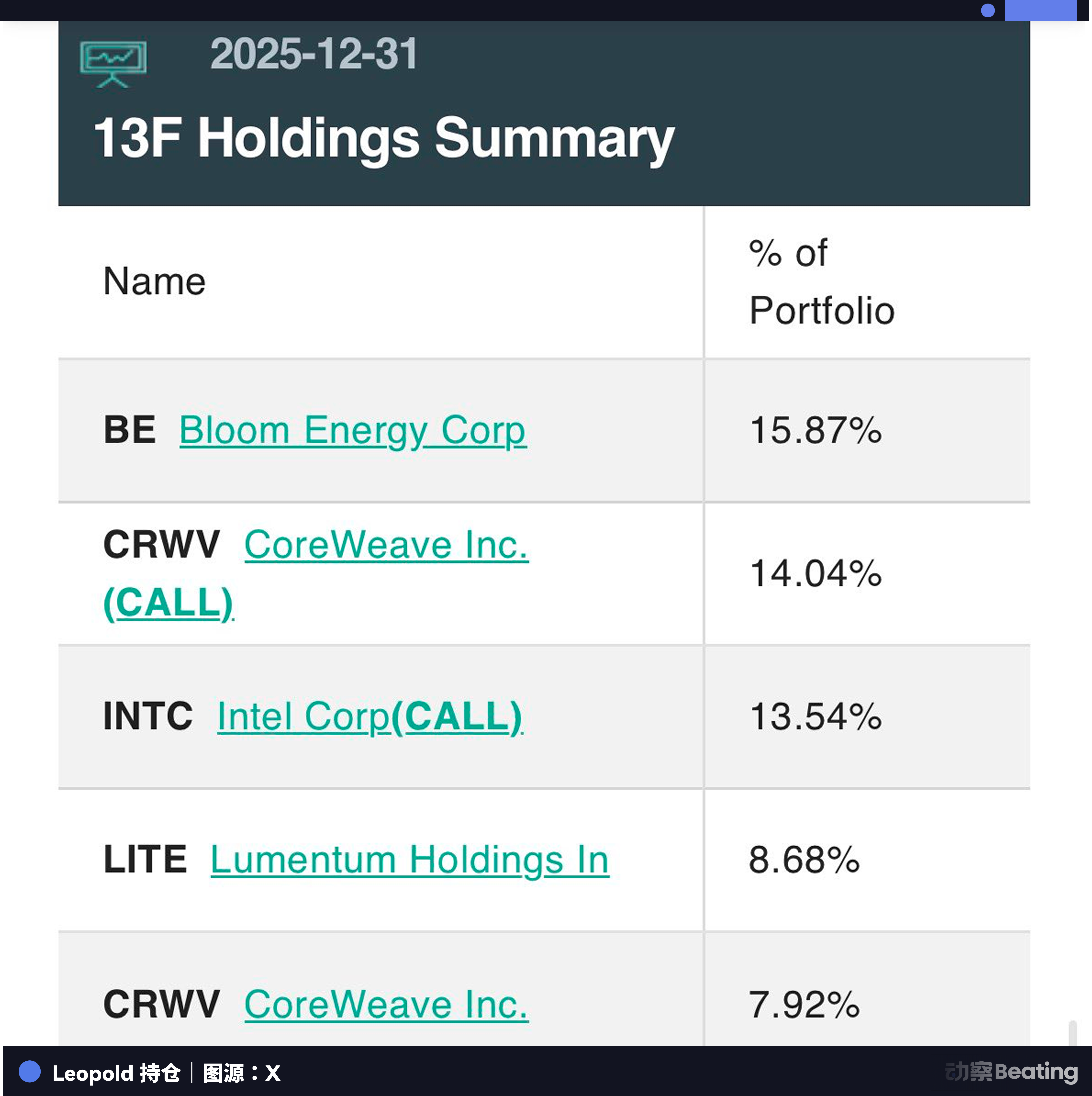1092x1096 pixels.
Task: Click the 15.87% portfolio value
Action: (x=815, y=430)
